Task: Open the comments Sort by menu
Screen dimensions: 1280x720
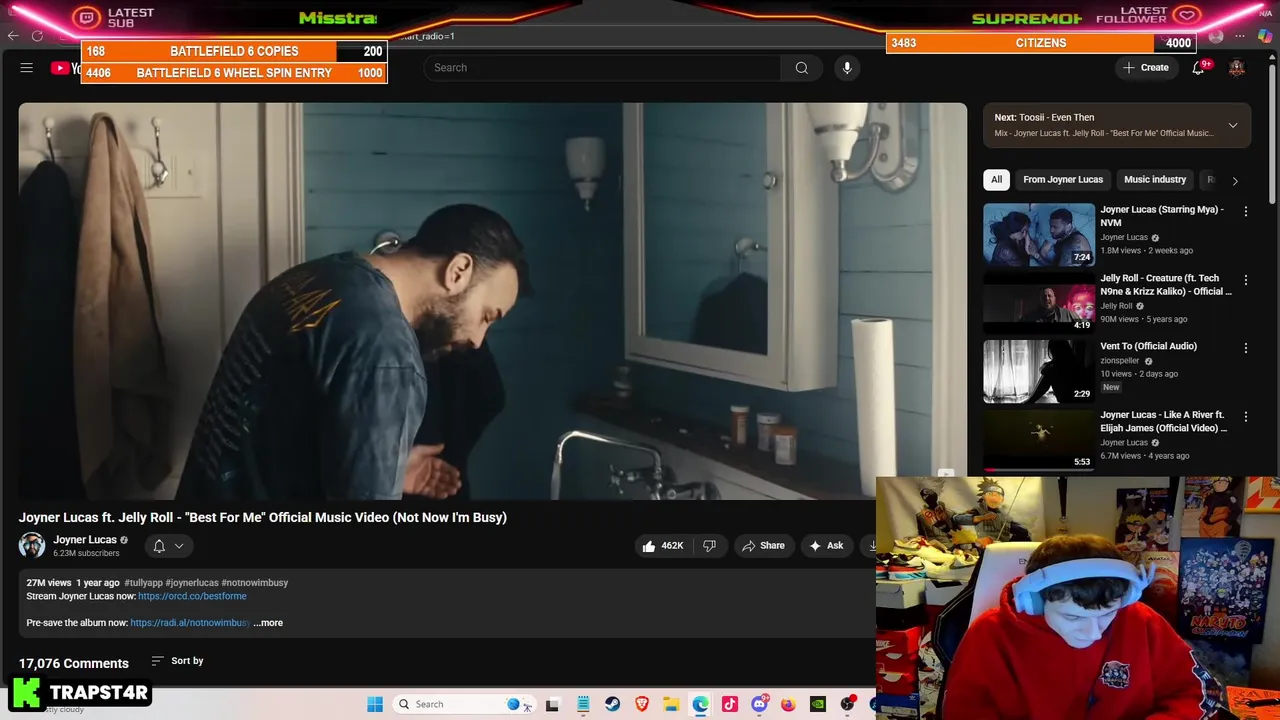Action: coord(177,661)
